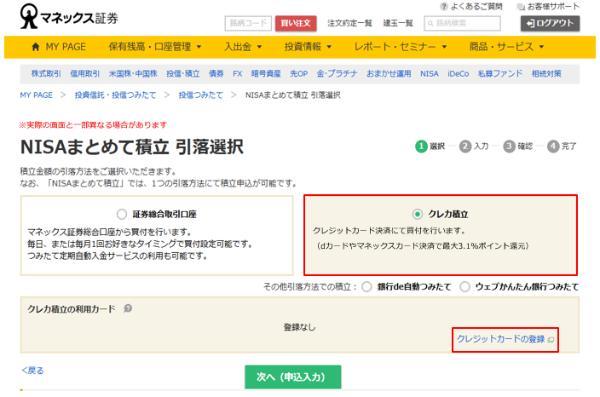Click the クレジットカードの登録 link
Screen dimensions: 600x397
(501, 339)
